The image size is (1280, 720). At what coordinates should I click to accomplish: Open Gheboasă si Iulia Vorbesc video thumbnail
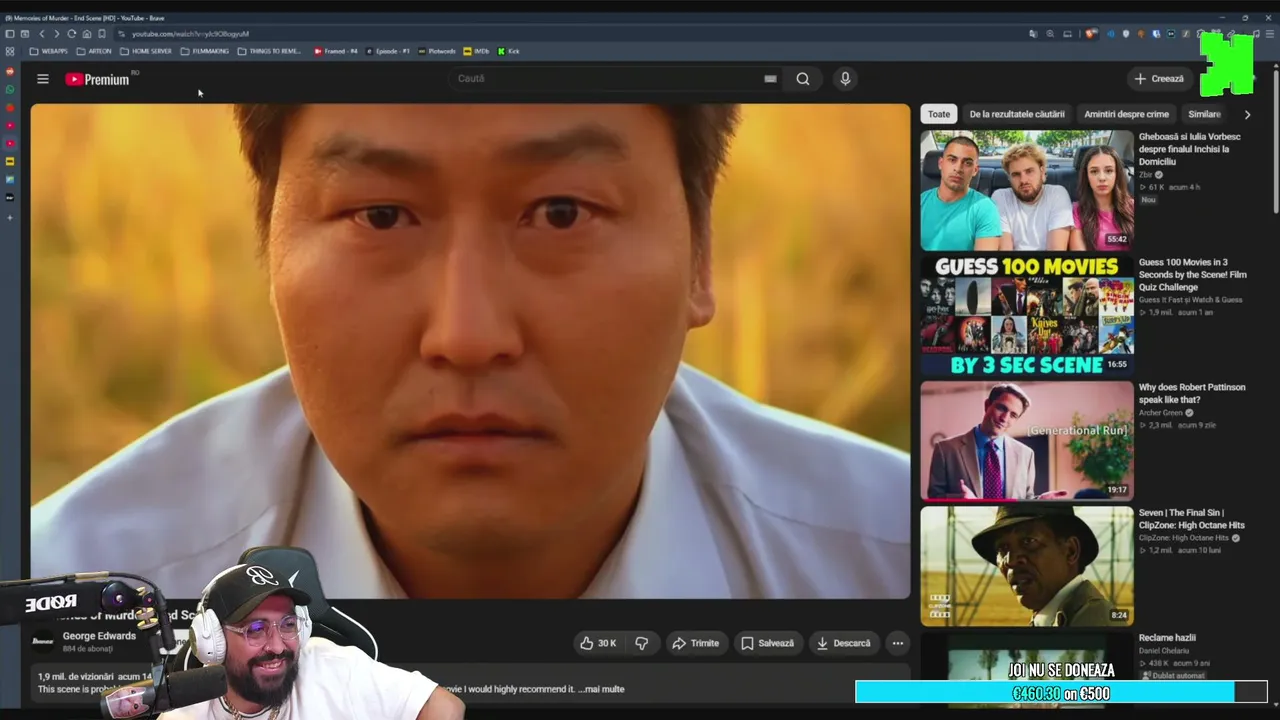1027,190
